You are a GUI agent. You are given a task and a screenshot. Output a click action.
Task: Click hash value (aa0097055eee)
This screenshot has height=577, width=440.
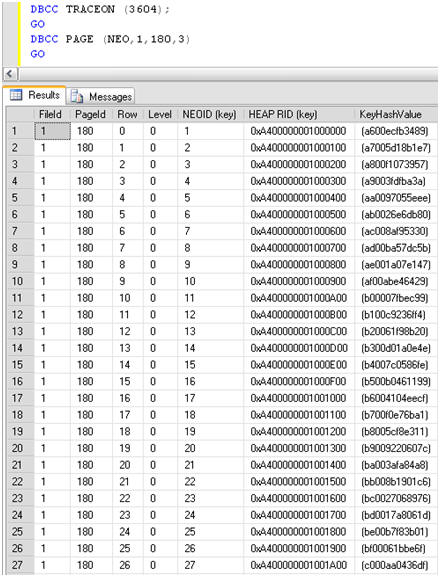click(396, 198)
